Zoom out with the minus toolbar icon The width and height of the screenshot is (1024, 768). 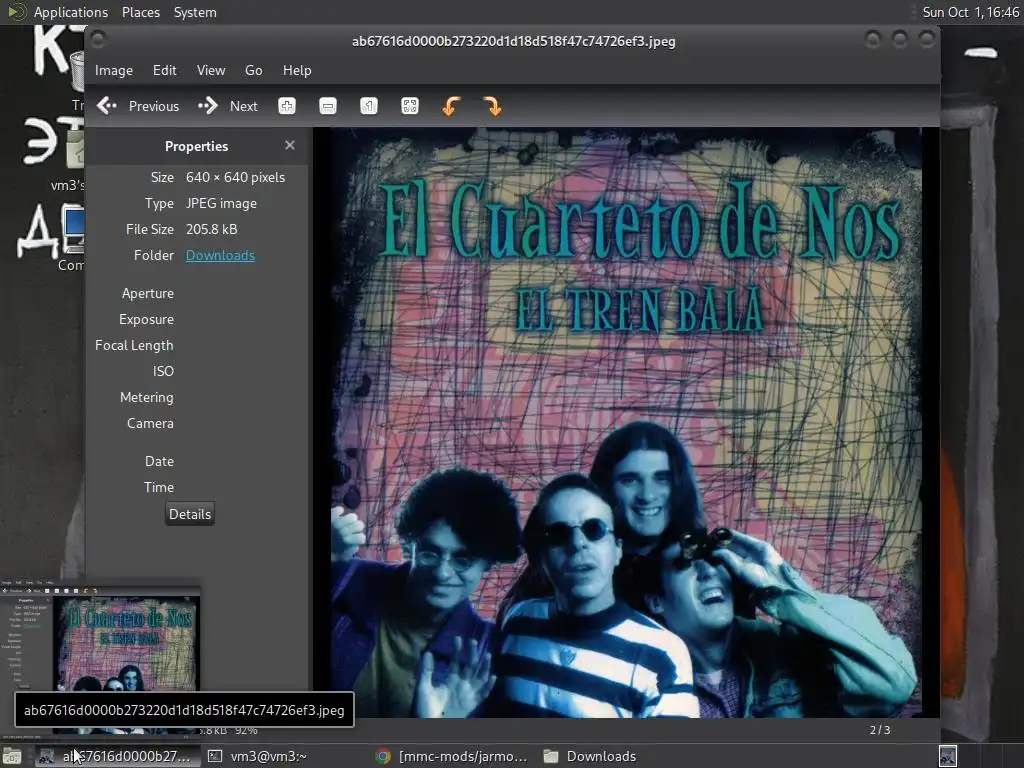(x=328, y=106)
